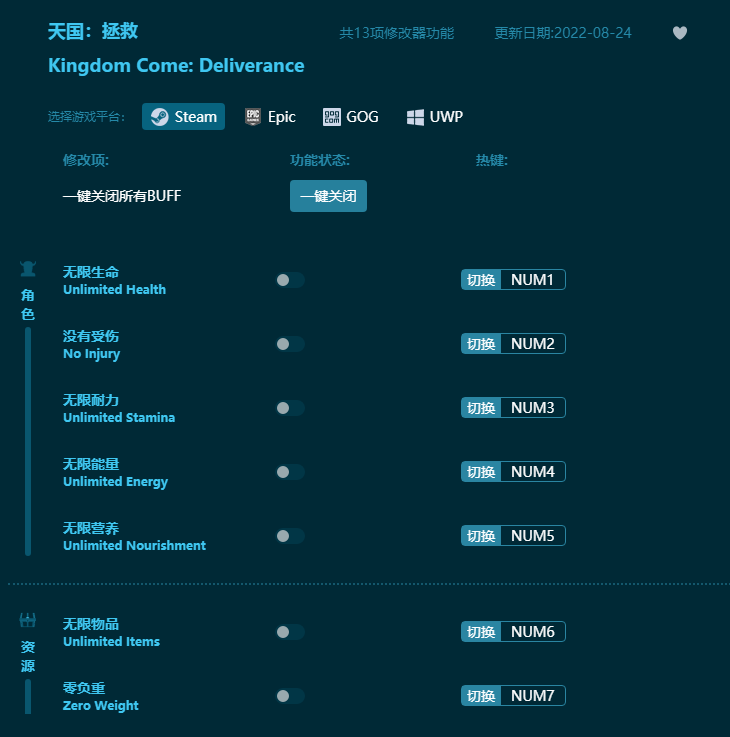Switch to the Epic platform
This screenshot has height=737, width=730.
pos(271,117)
